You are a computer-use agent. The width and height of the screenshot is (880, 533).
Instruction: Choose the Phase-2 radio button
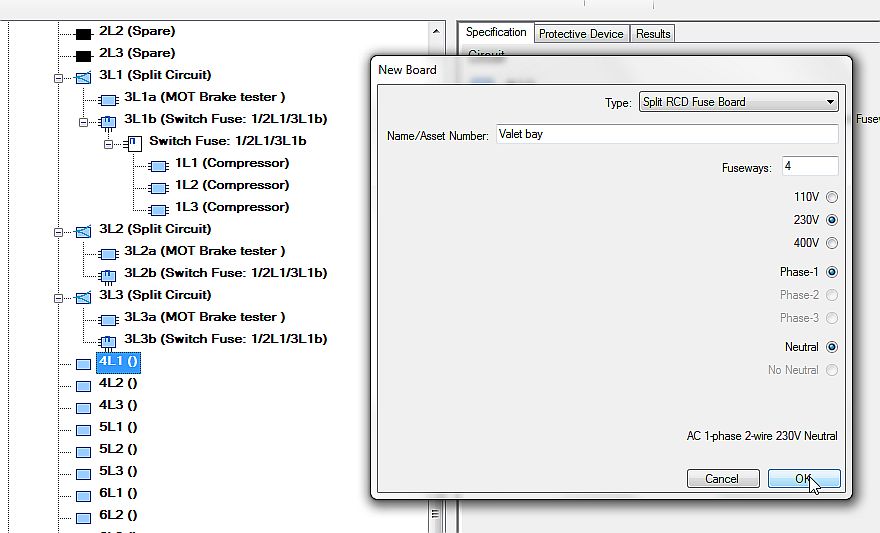(832, 295)
